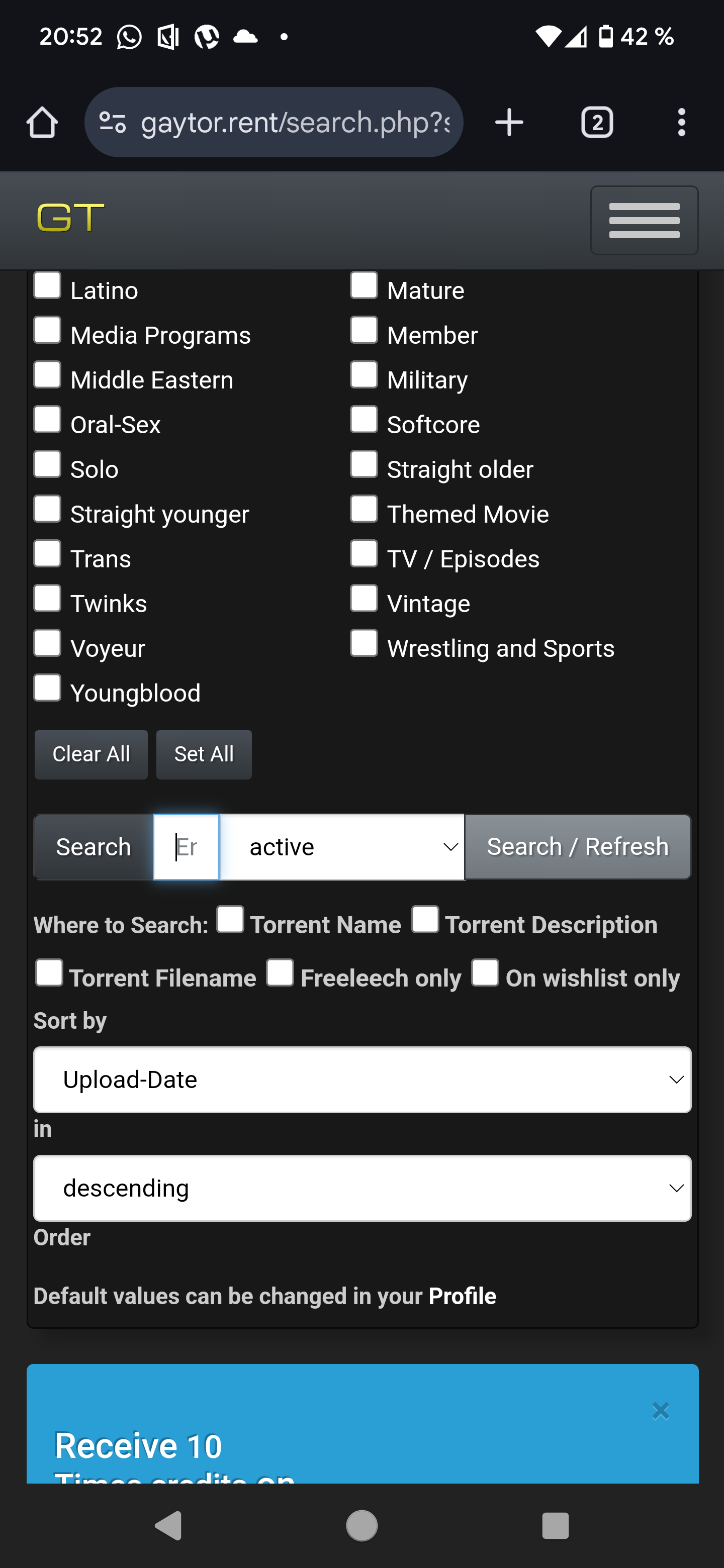The height and width of the screenshot is (1568, 724).
Task: Open the browser three-dot menu
Action: [681, 122]
